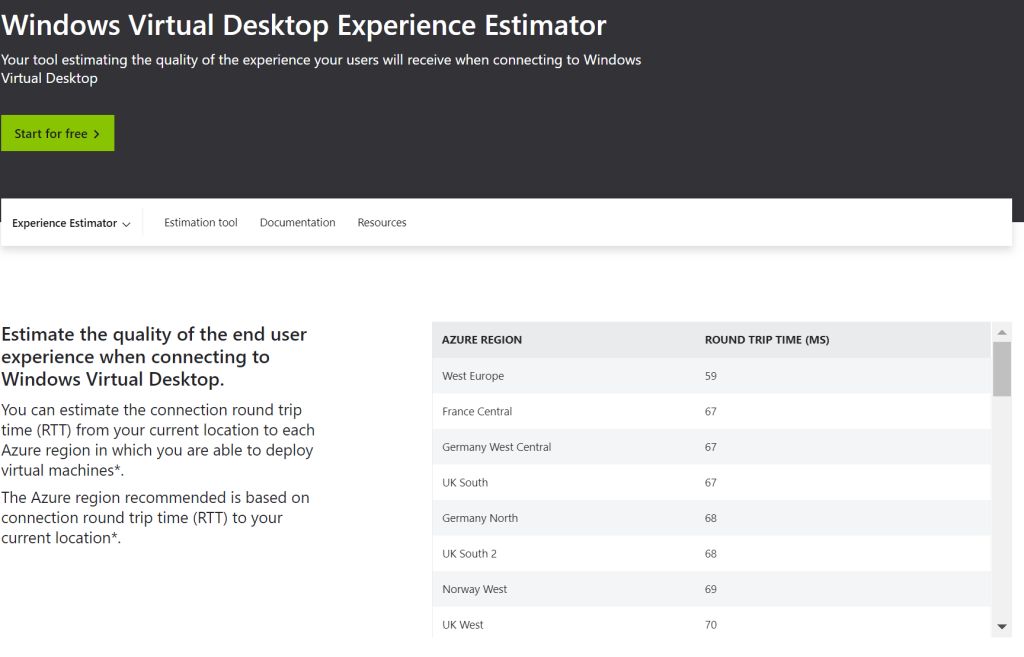Select the France Central region cell

coord(477,411)
